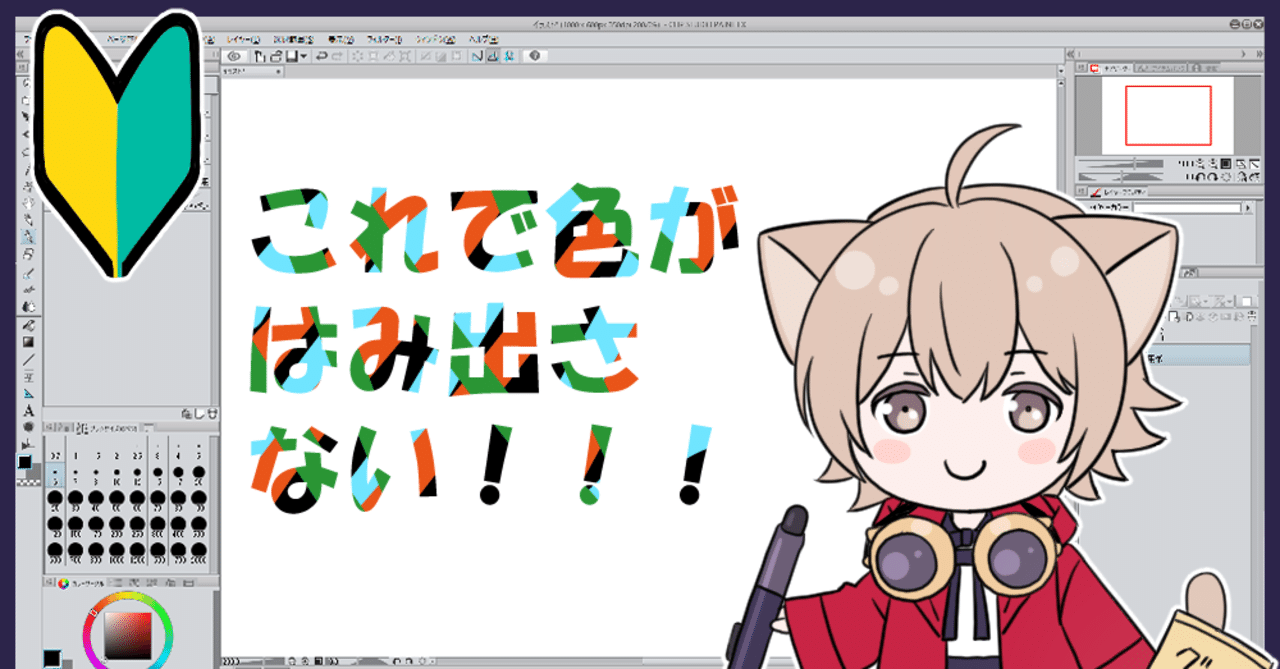Click the Open file icon in command bar
Screen dimensions: 1280x669
tap(276, 56)
